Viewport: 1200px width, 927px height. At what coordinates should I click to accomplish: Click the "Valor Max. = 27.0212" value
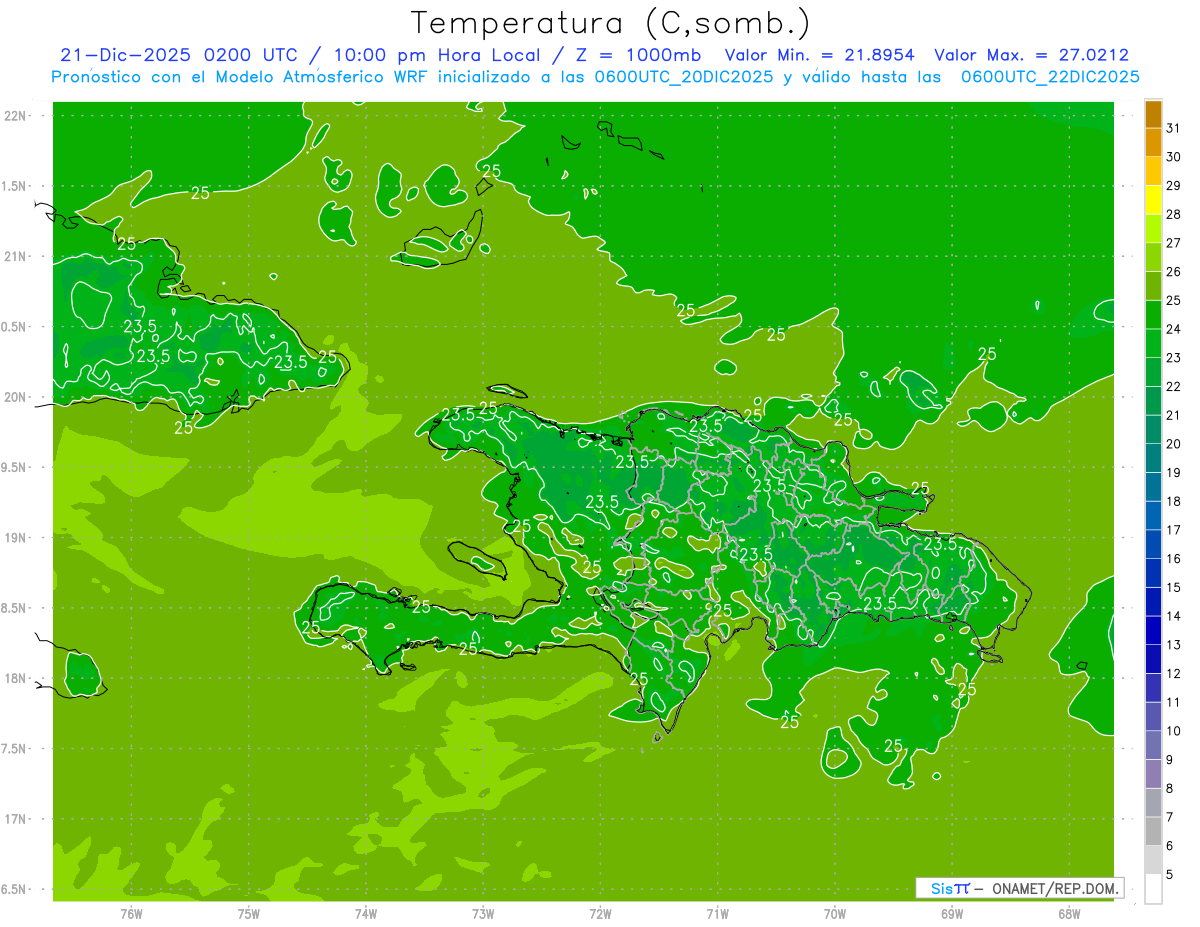[1031, 55]
